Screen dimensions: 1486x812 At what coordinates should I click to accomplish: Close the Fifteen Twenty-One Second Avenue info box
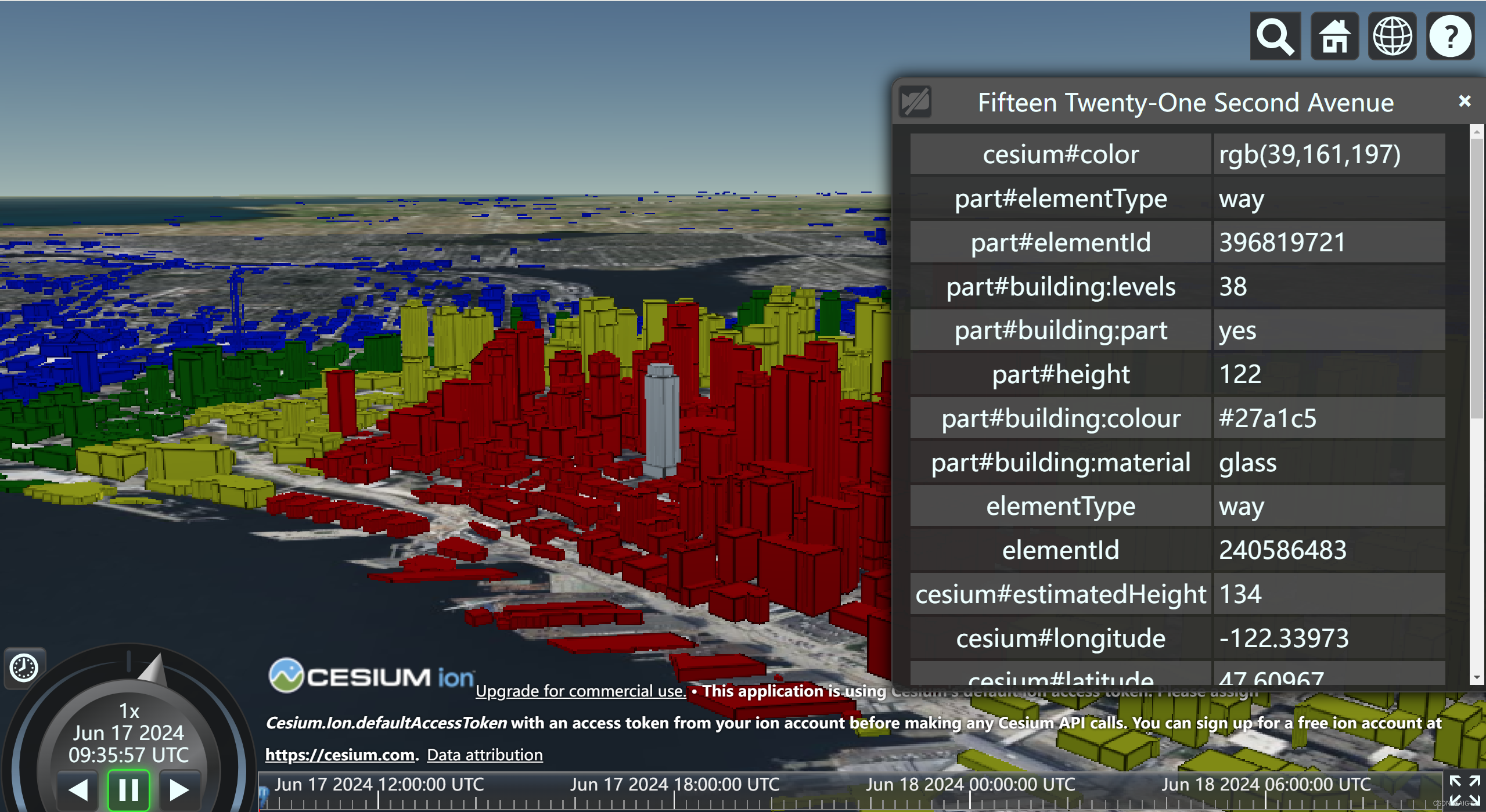coord(1465,101)
